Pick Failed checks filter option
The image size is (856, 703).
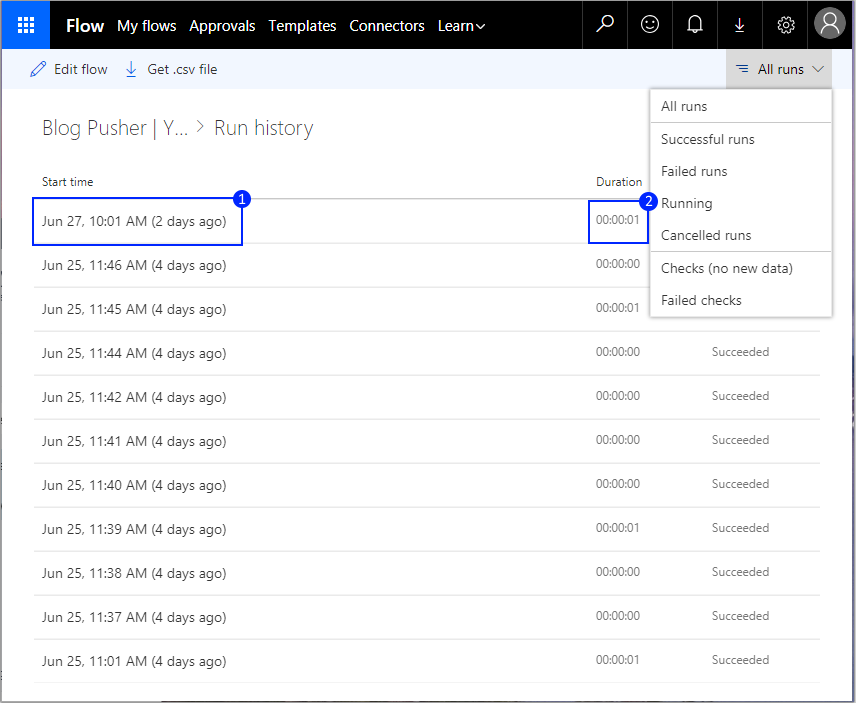click(701, 300)
